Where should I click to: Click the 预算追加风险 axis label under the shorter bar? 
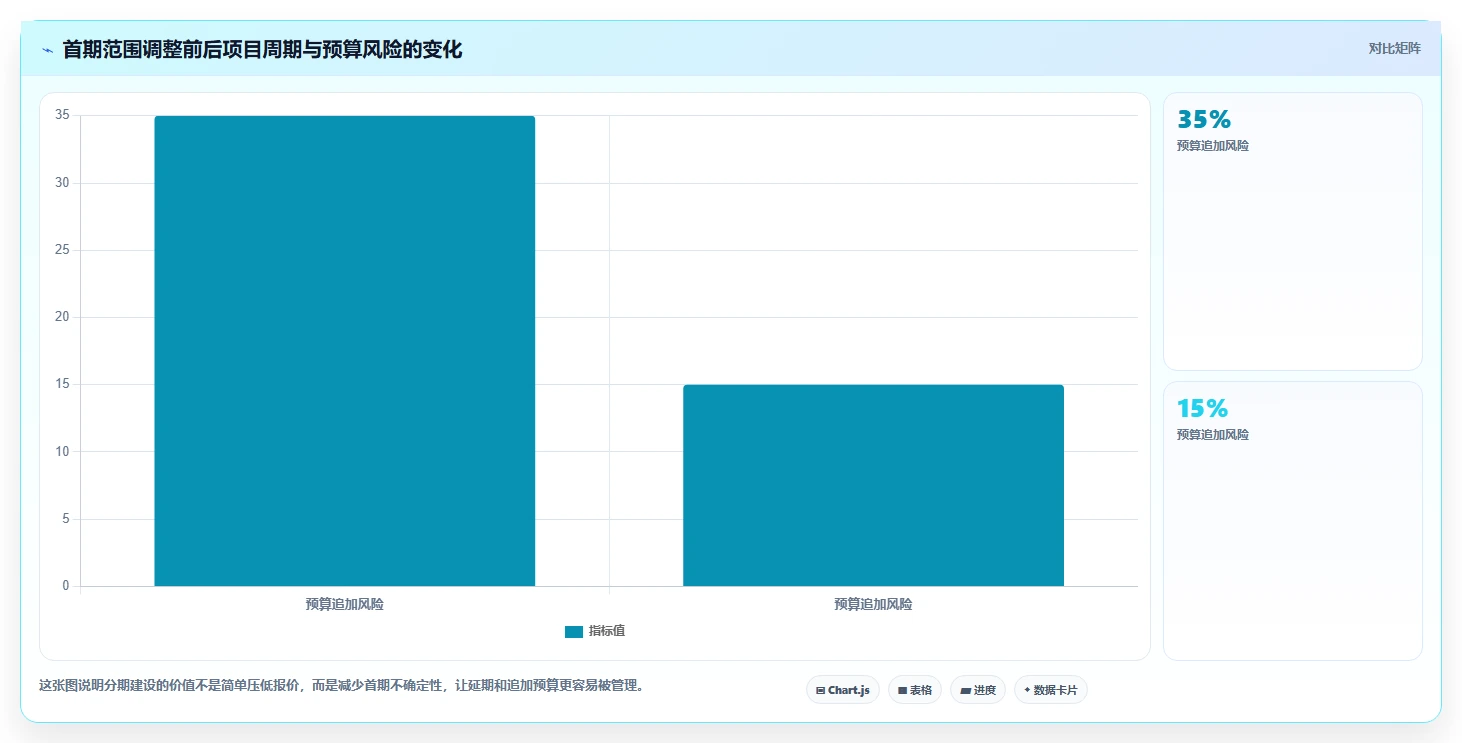point(873,605)
